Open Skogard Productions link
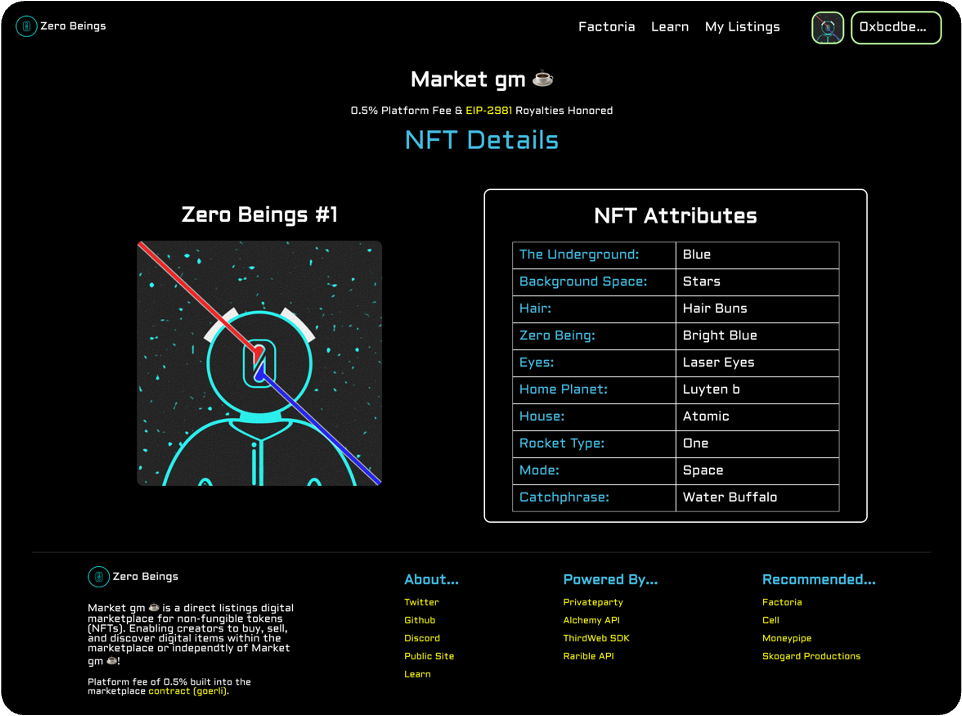The image size is (962, 716). (x=811, y=657)
